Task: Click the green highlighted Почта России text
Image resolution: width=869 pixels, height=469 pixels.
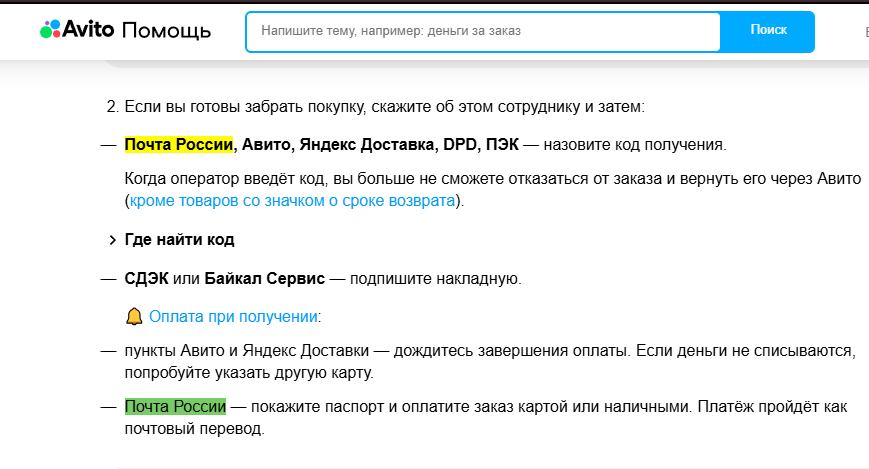Action: point(175,406)
